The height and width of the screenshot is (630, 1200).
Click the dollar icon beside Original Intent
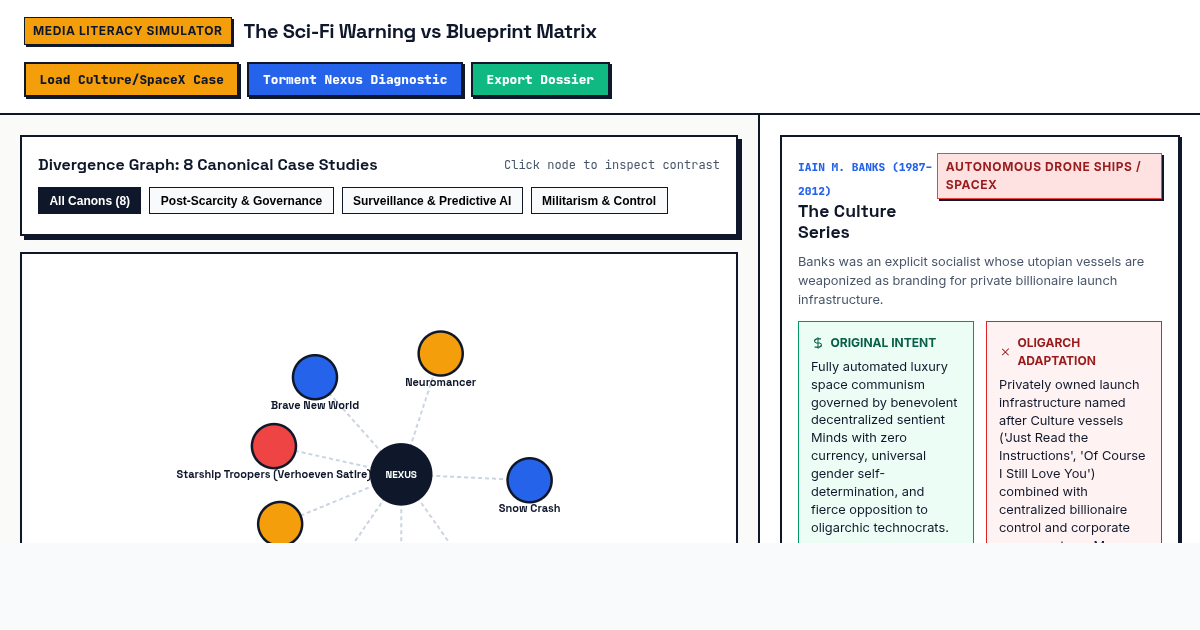click(818, 343)
